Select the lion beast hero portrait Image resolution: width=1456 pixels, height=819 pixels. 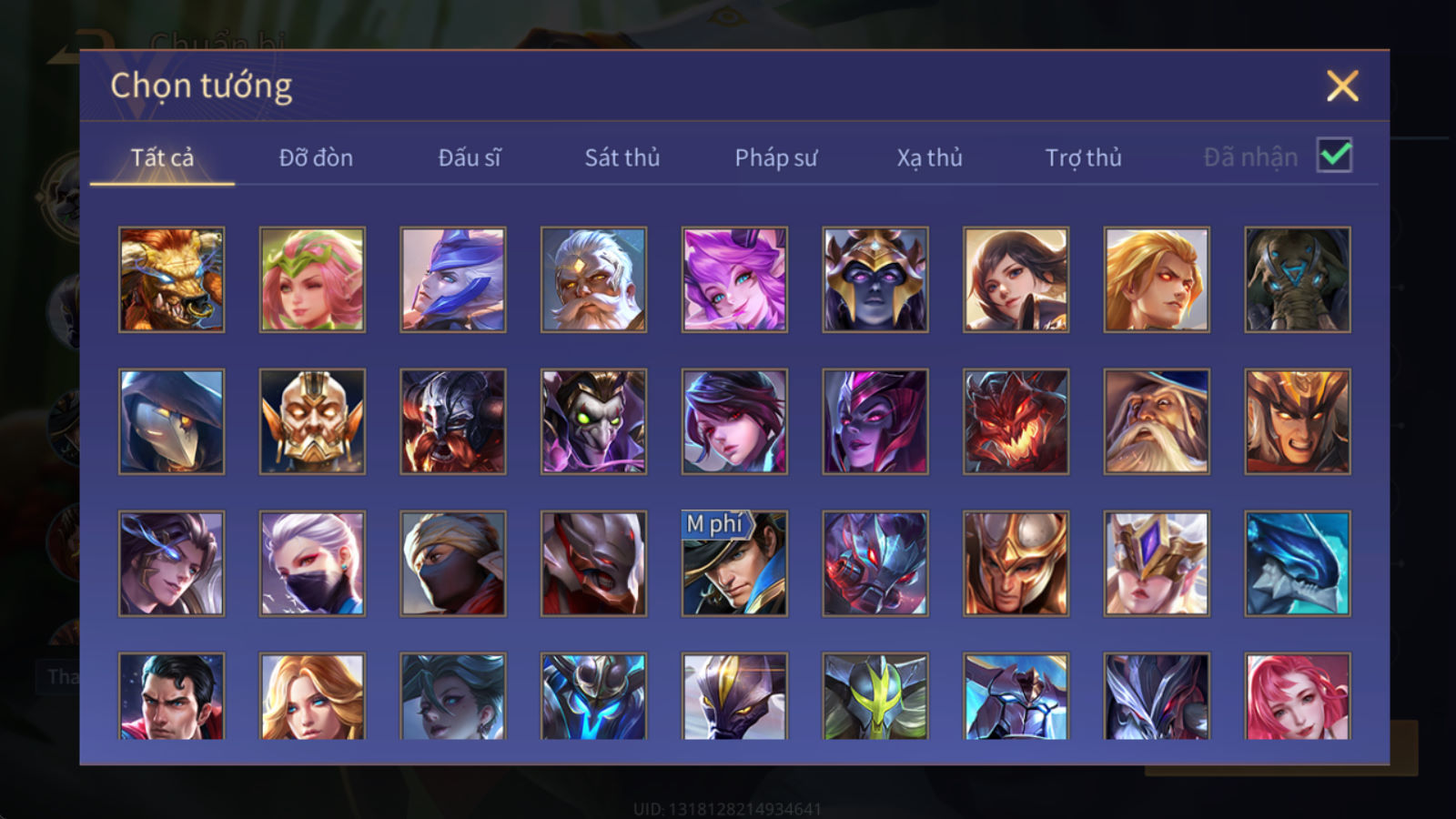171,279
